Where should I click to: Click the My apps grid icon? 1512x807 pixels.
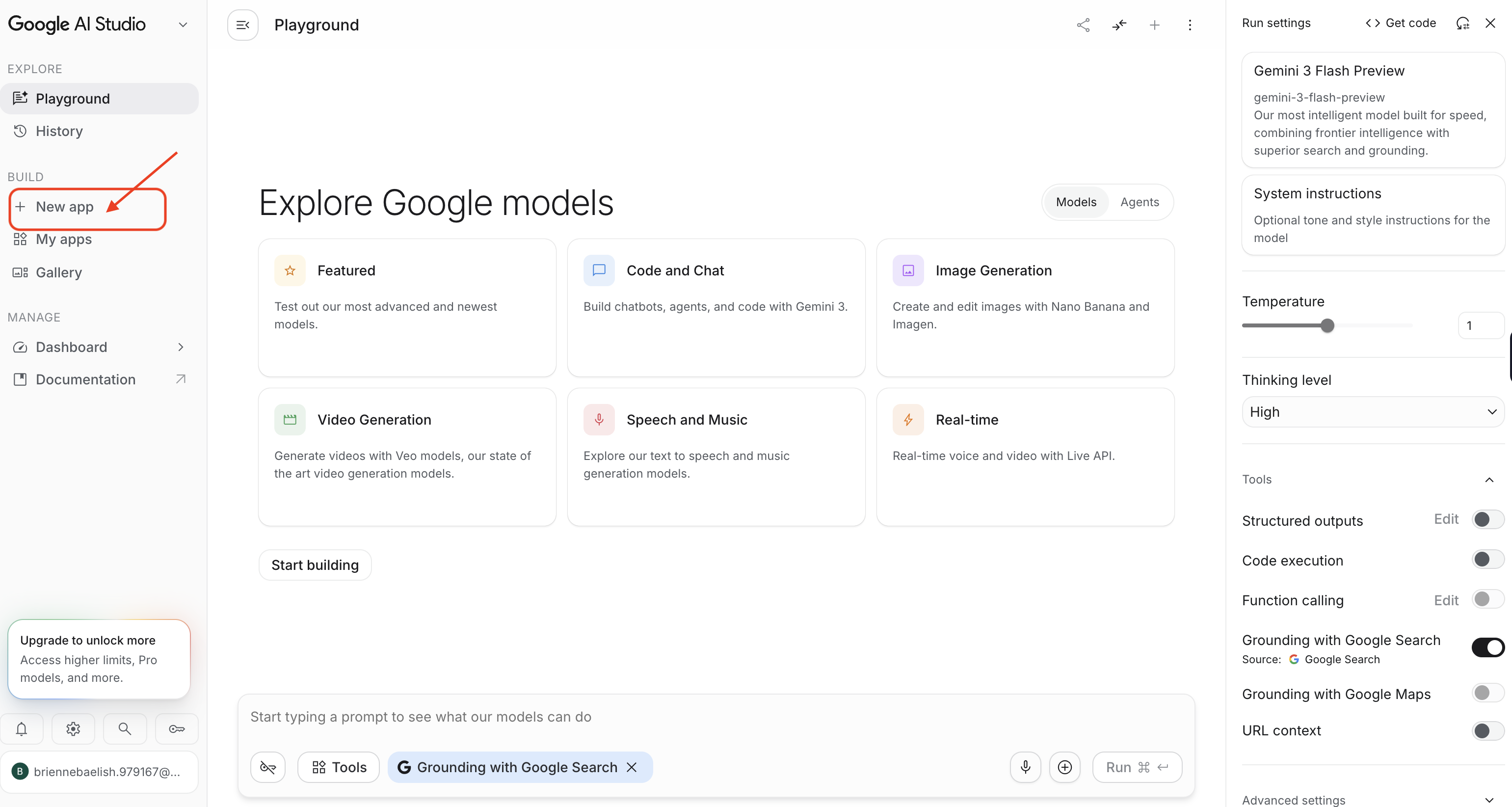20,239
